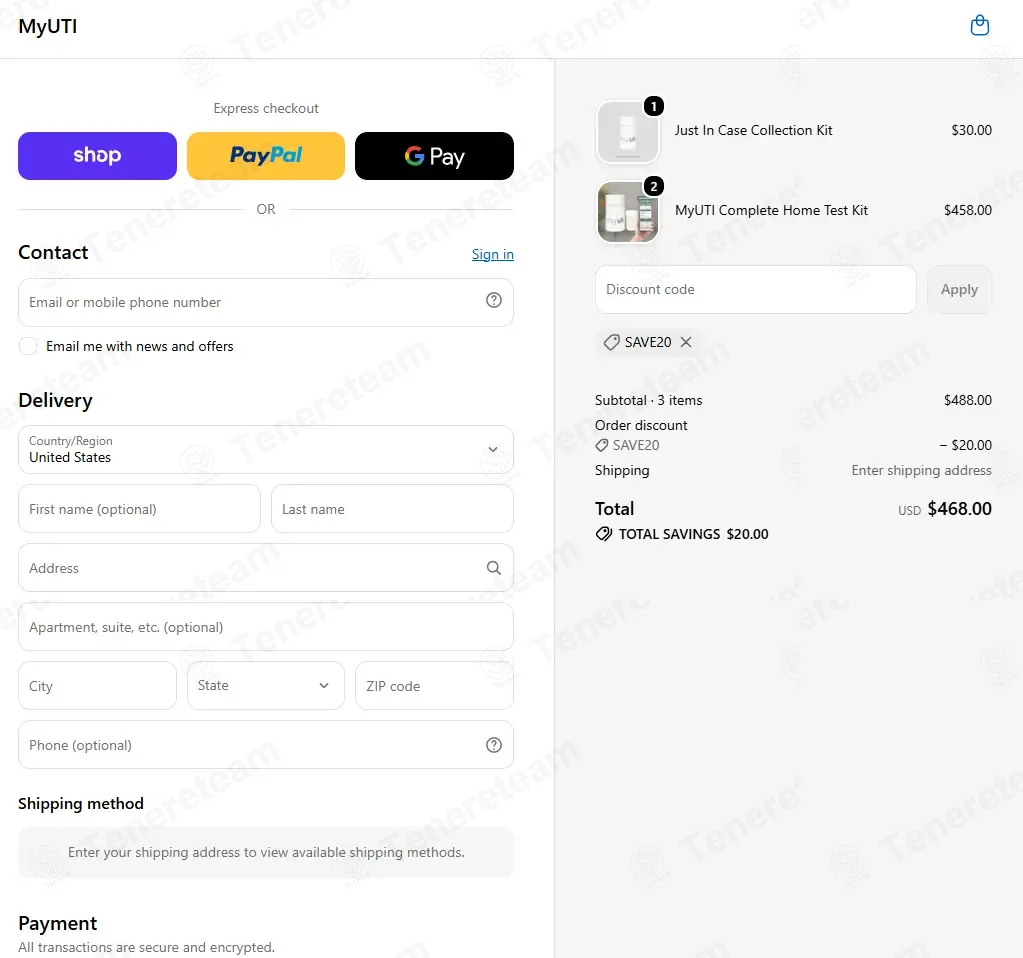Check out with PayPal
The width and height of the screenshot is (1023, 958).
pos(266,156)
